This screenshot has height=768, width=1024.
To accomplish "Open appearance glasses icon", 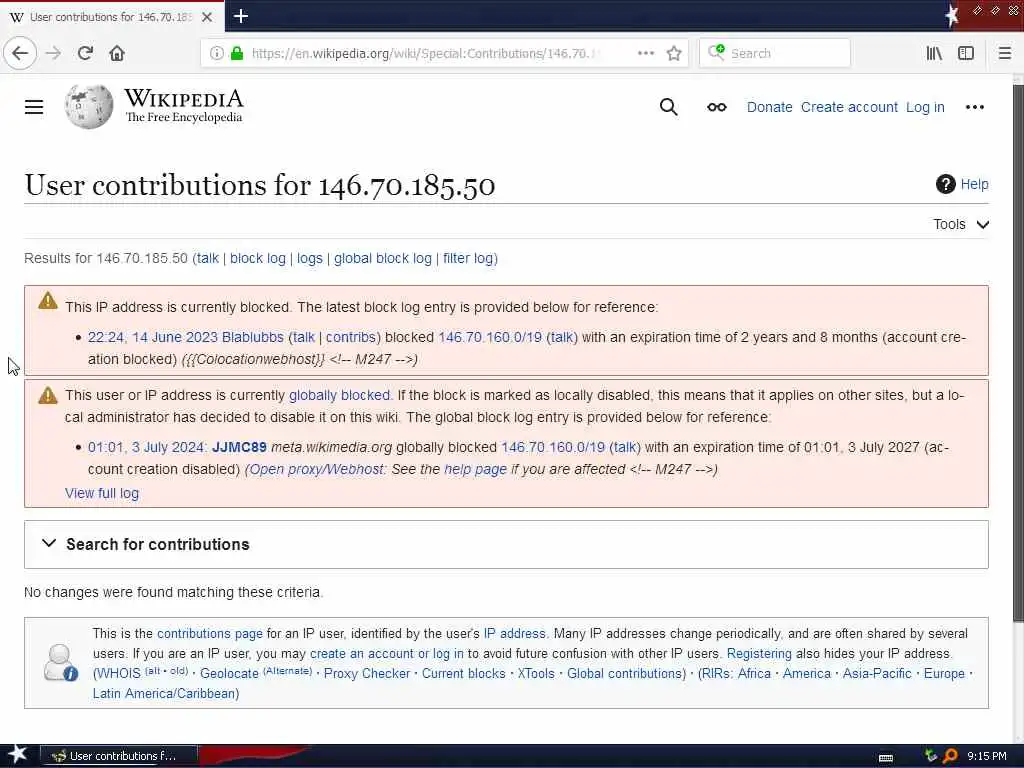I will [x=716, y=107].
